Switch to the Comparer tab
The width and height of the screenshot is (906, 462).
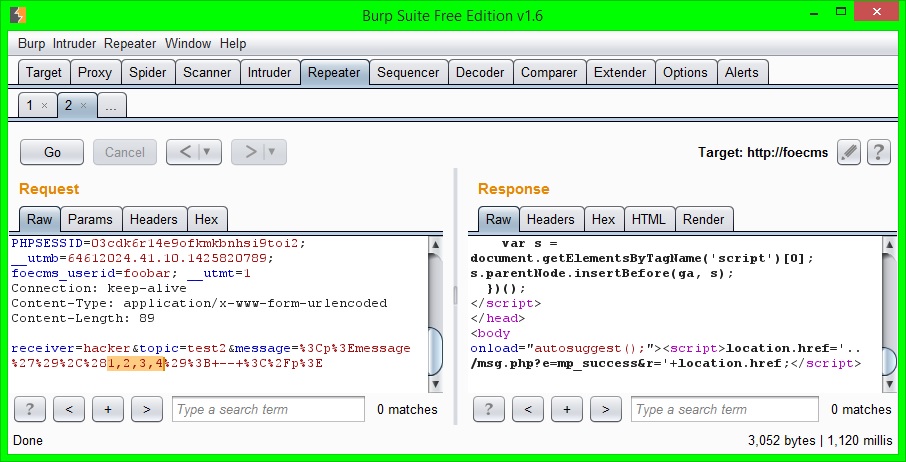[x=549, y=73]
